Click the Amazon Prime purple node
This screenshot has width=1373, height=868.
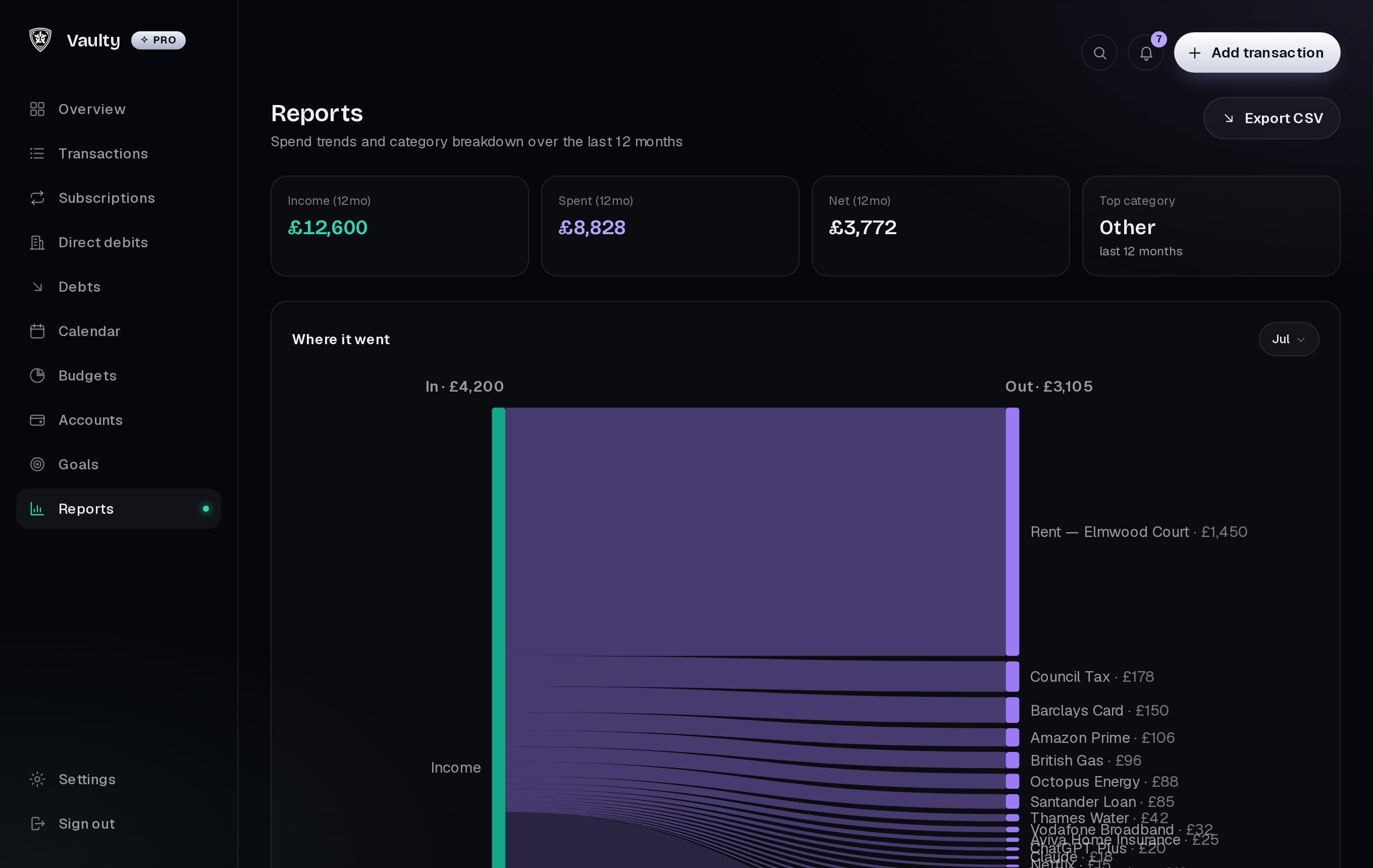point(1012,737)
